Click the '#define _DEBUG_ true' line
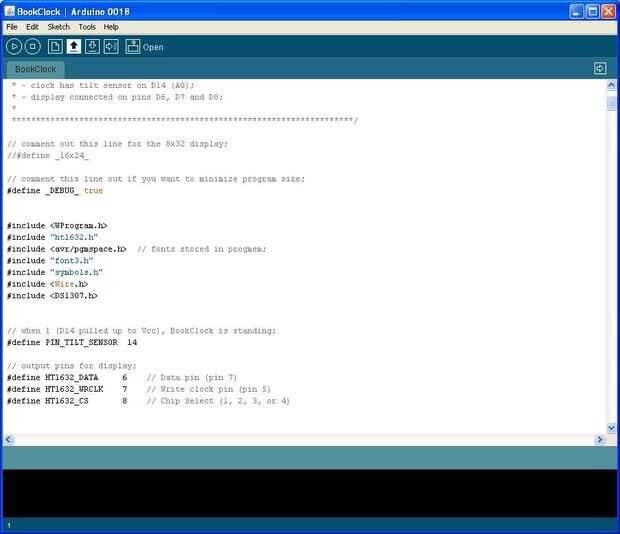 (55, 191)
